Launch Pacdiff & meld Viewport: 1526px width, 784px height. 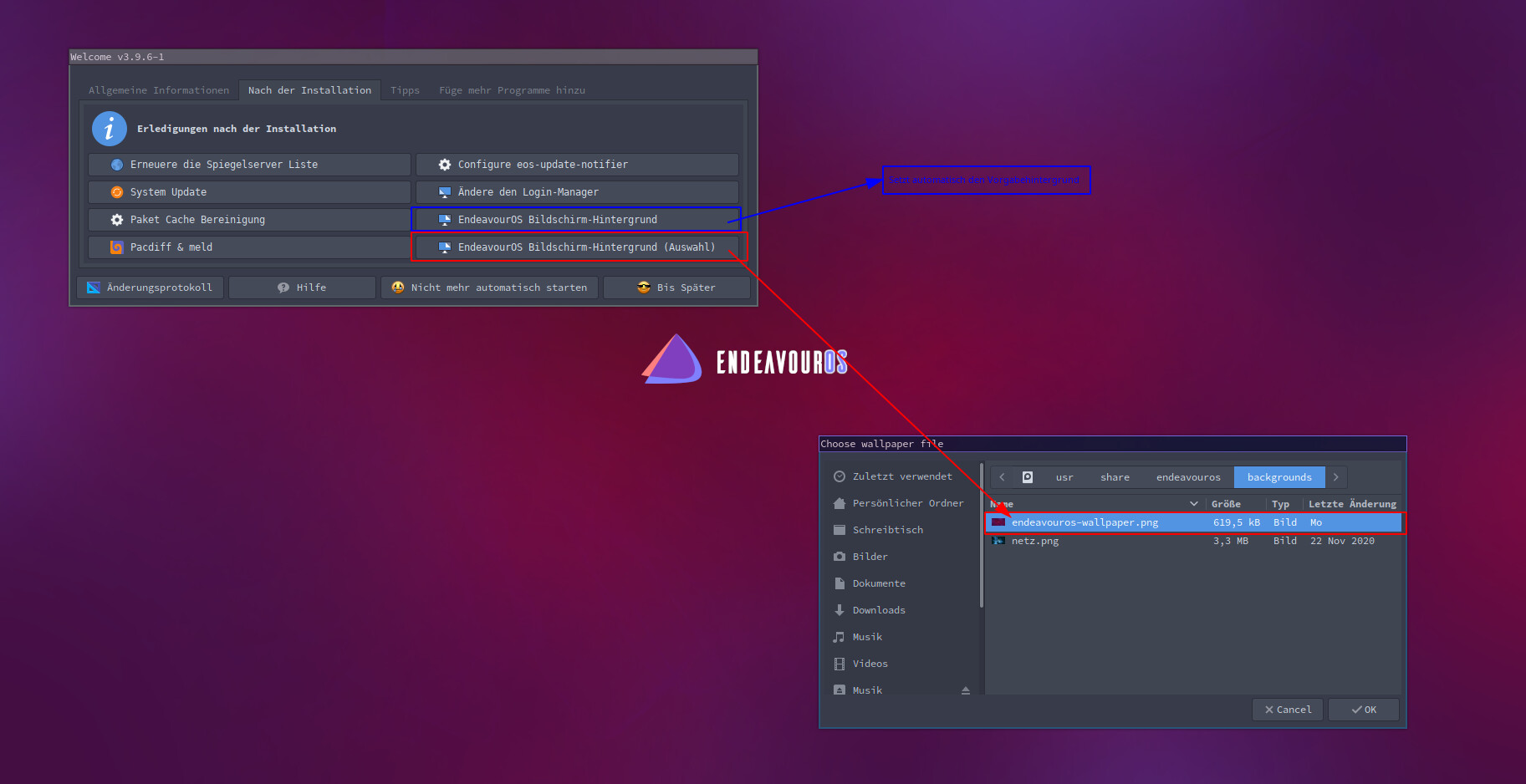pyautogui.click(x=249, y=247)
